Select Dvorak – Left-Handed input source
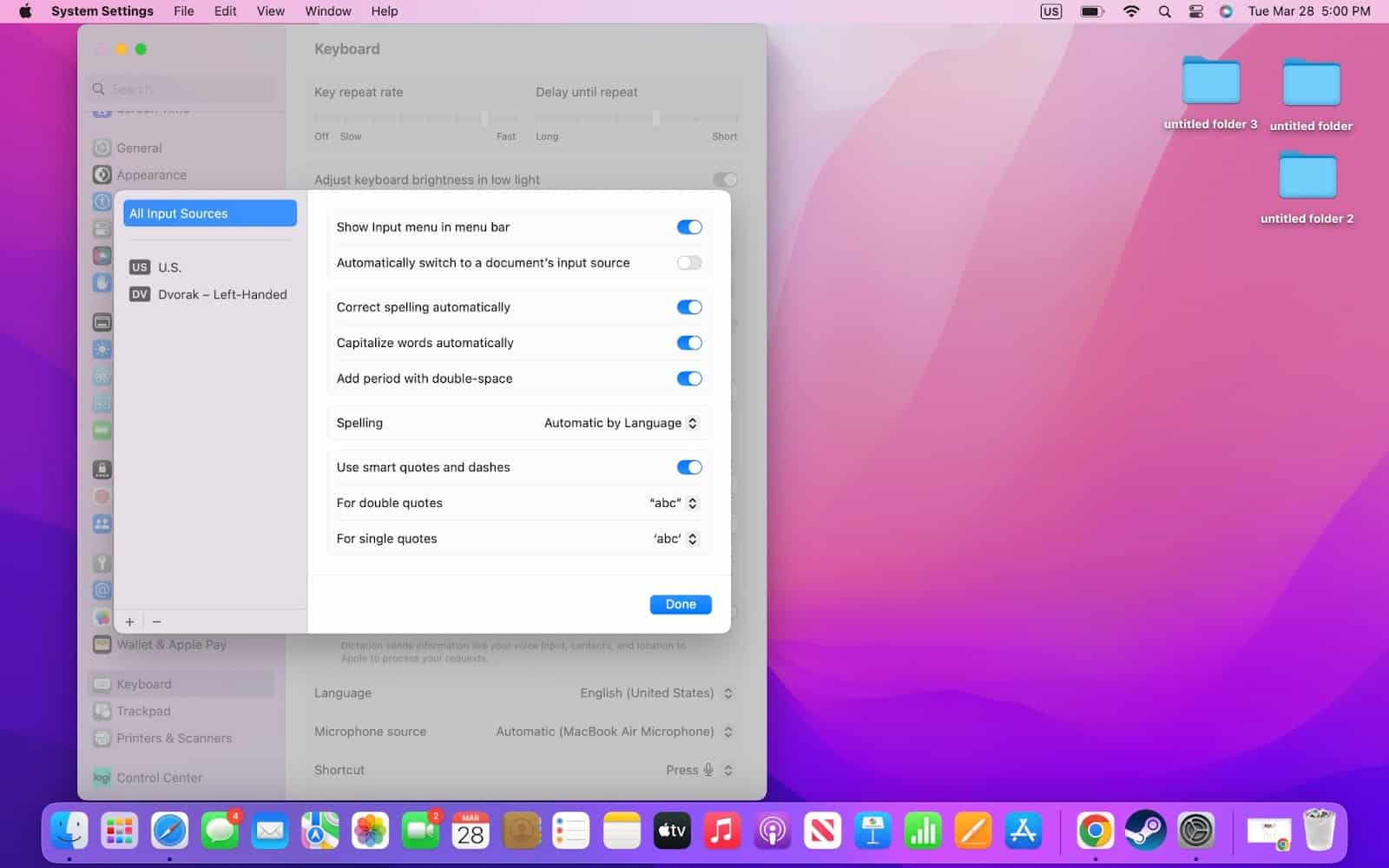The image size is (1389, 868). tap(221, 294)
